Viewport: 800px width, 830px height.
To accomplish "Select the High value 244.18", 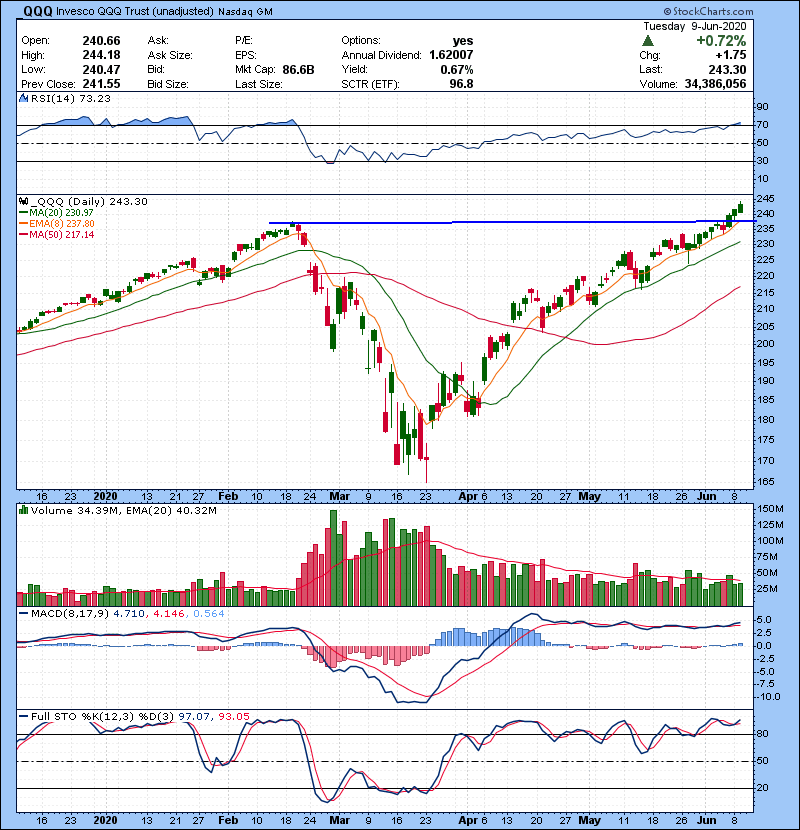I will click(x=101, y=55).
